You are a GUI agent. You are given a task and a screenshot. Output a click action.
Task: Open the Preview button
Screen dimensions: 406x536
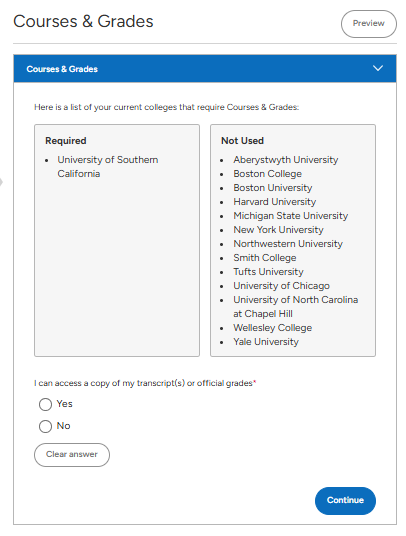pos(369,24)
